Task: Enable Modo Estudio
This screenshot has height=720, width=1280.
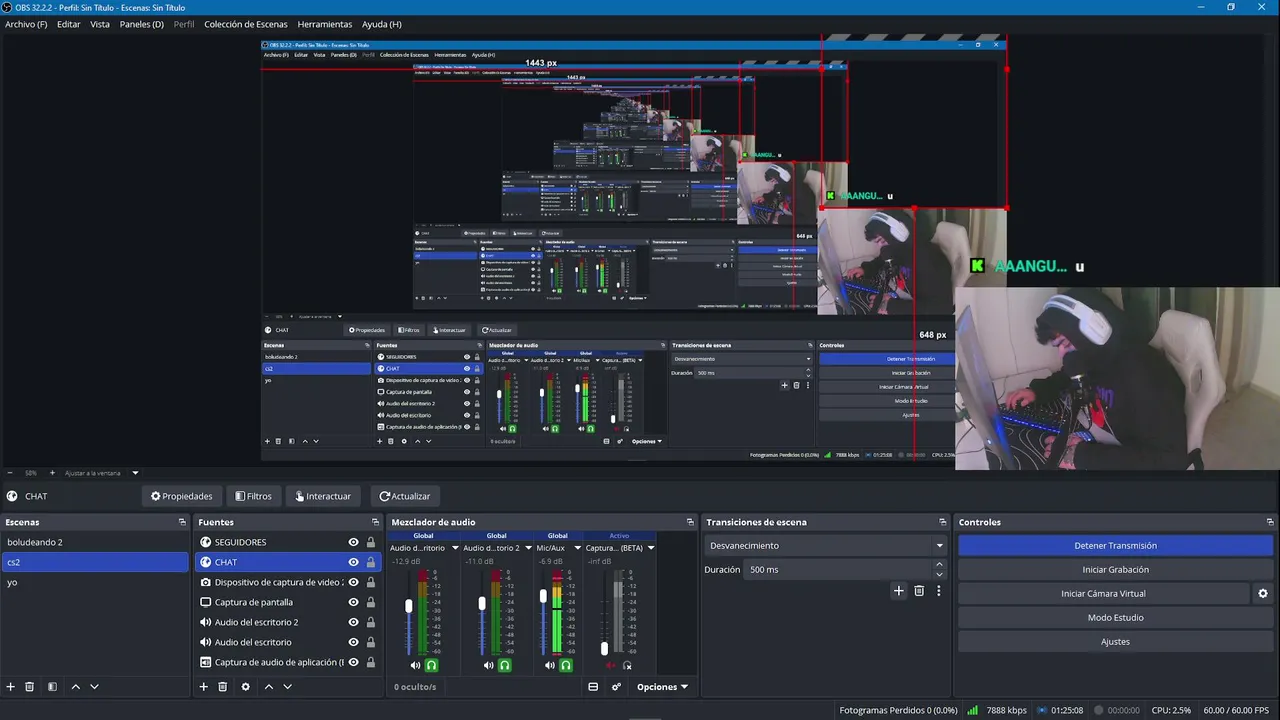Action: [1115, 618]
